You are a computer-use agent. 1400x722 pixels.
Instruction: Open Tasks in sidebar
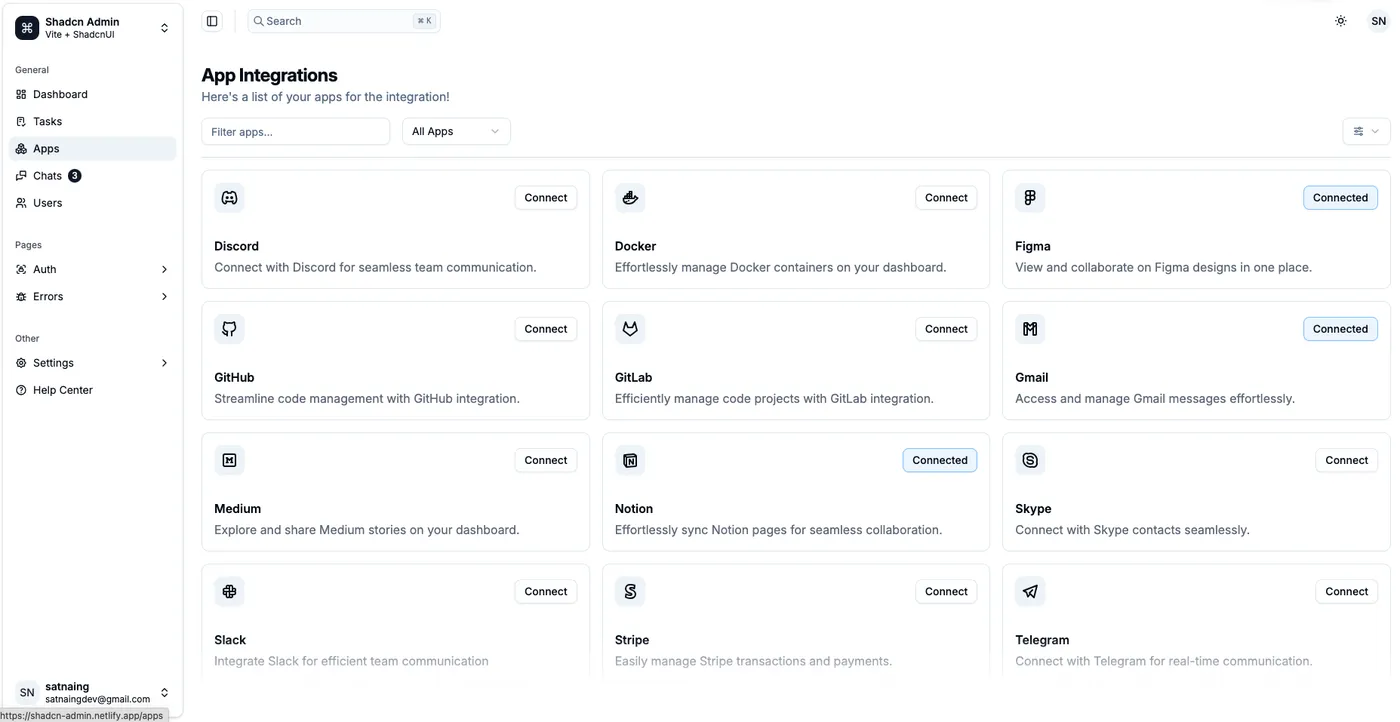[92, 122]
